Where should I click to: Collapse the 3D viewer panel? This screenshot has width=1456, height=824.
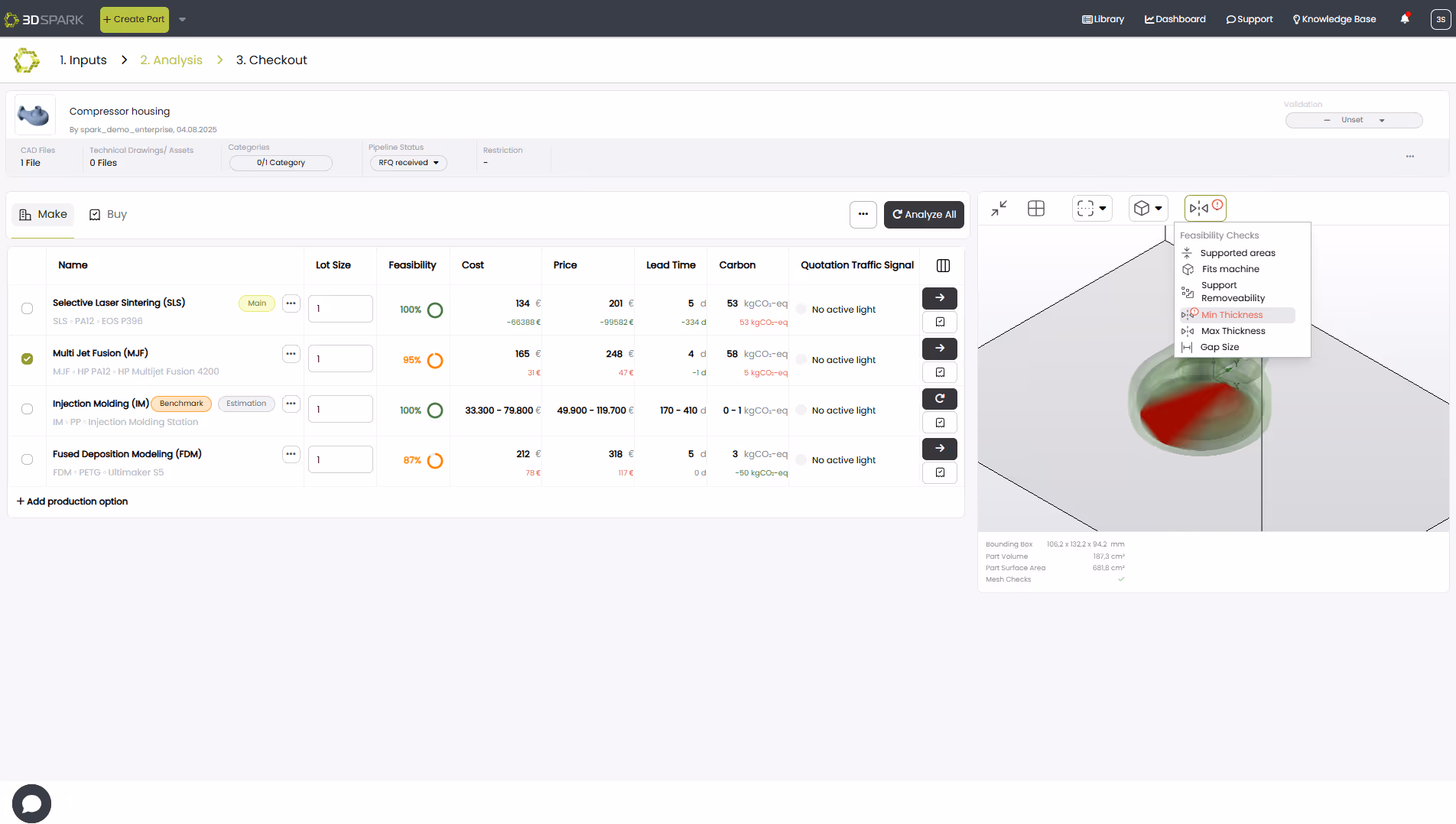tap(999, 208)
